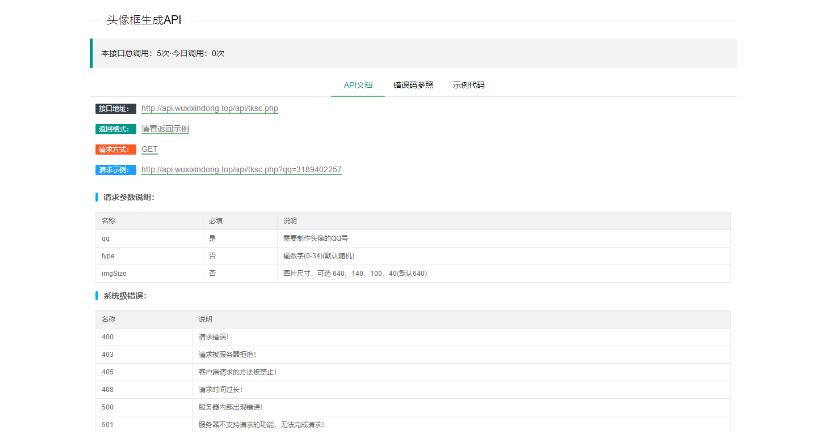Image resolution: width=832 pixels, height=432 pixels.
Task: Click the blue 请求示例 badge
Action: pos(114,170)
